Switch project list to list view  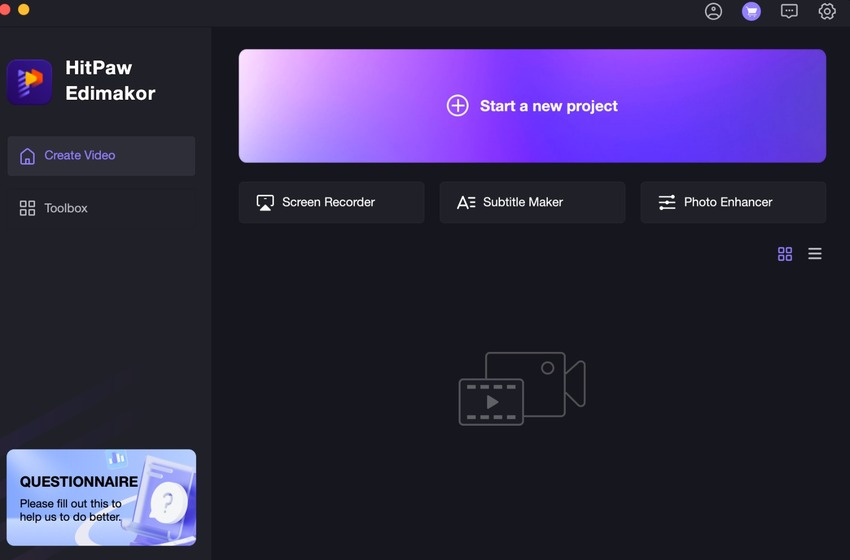coord(814,254)
